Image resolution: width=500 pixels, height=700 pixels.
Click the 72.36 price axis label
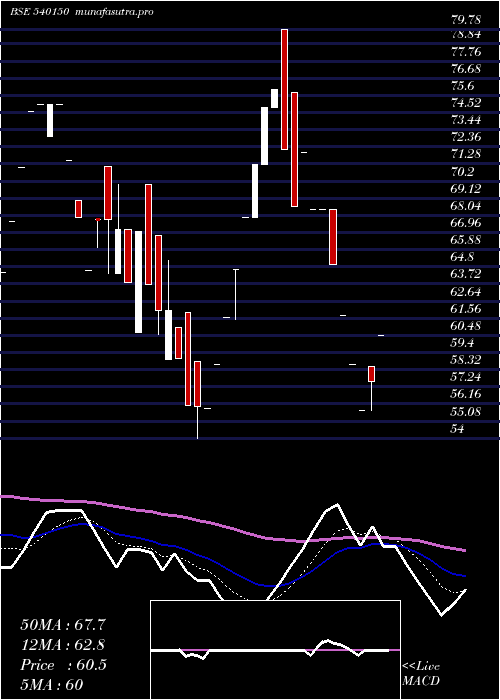pyautogui.click(x=466, y=137)
